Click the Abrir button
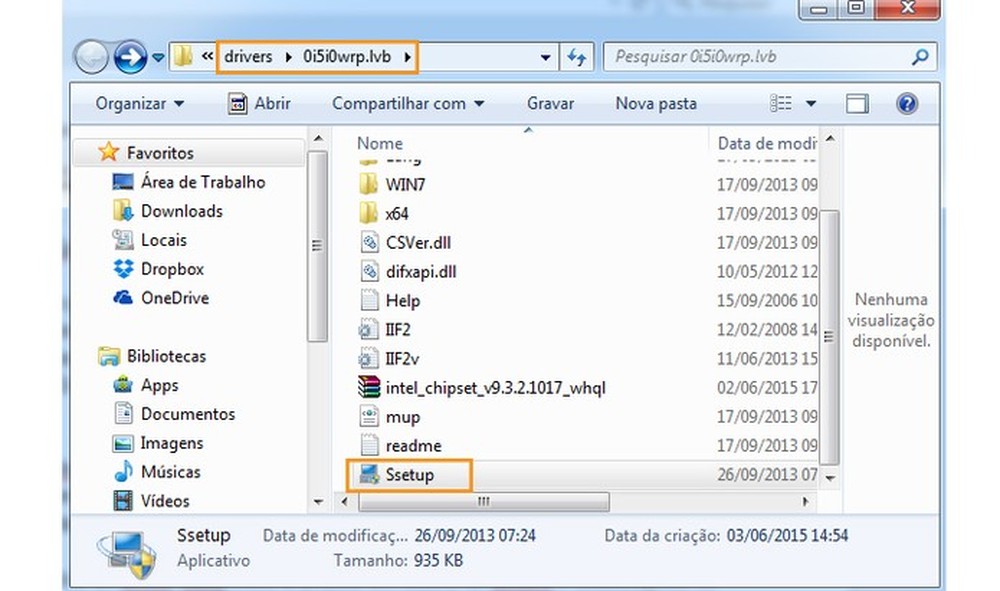Image resolution: width=1000 pixels, height=591 pixels. 271,103
